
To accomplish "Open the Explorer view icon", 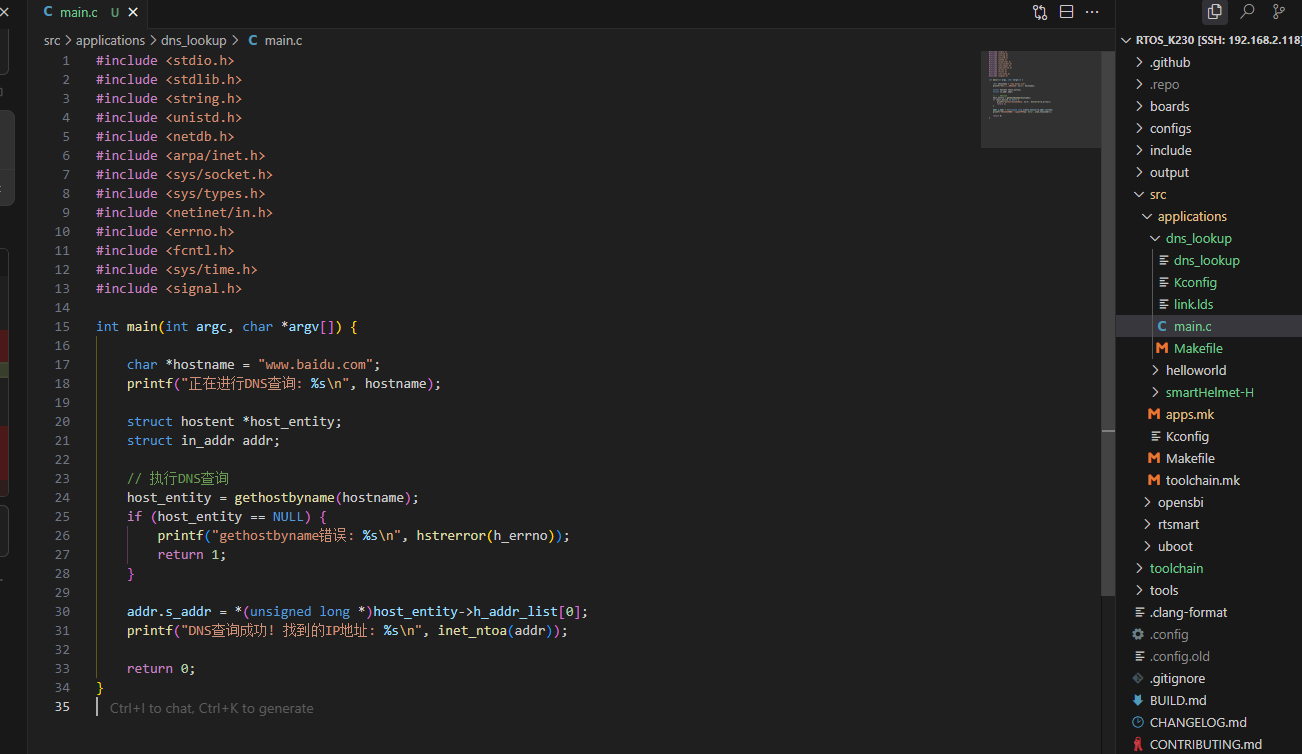I will click(1214, 12).
